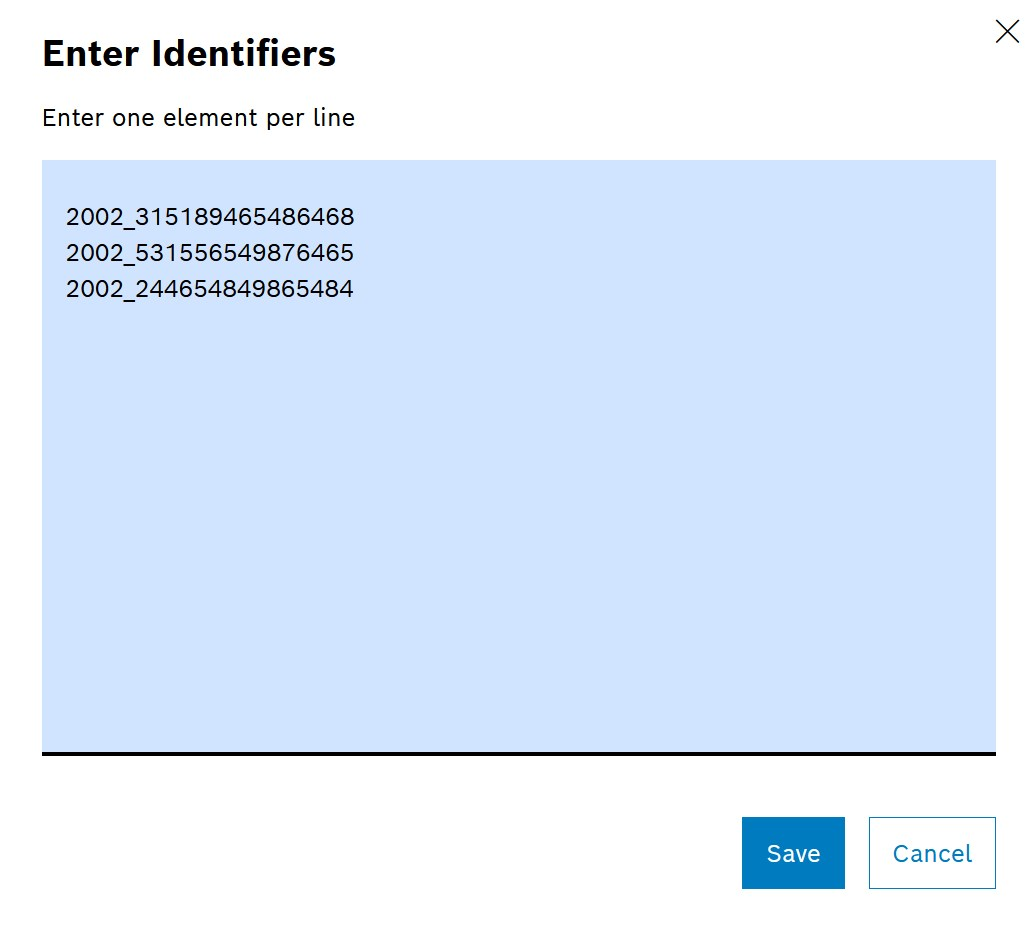1035x935 pixels.
Task: Click the black underline of the text area
Action: (x=519, y=754)
